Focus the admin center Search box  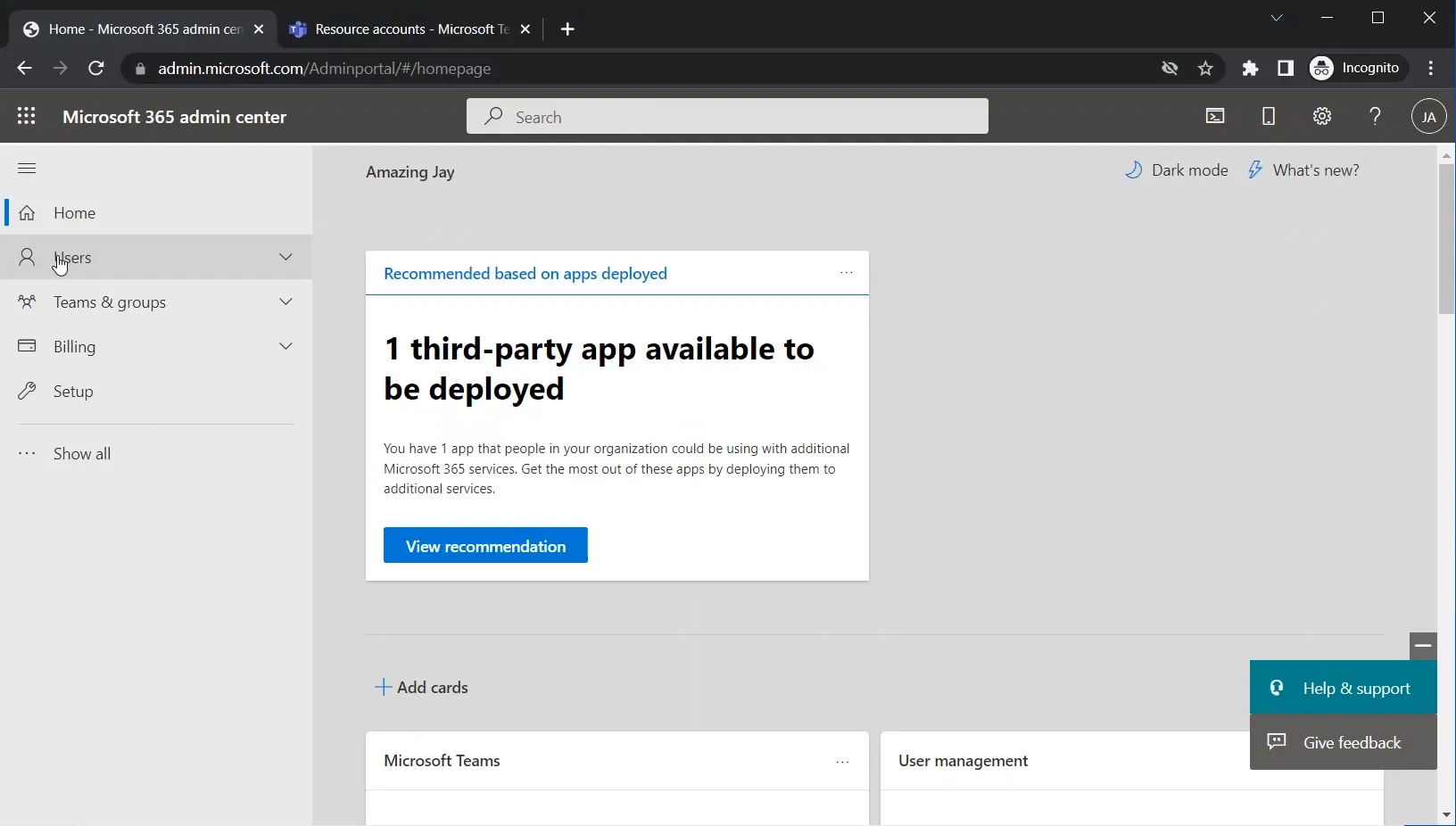(x=727, y=117)
